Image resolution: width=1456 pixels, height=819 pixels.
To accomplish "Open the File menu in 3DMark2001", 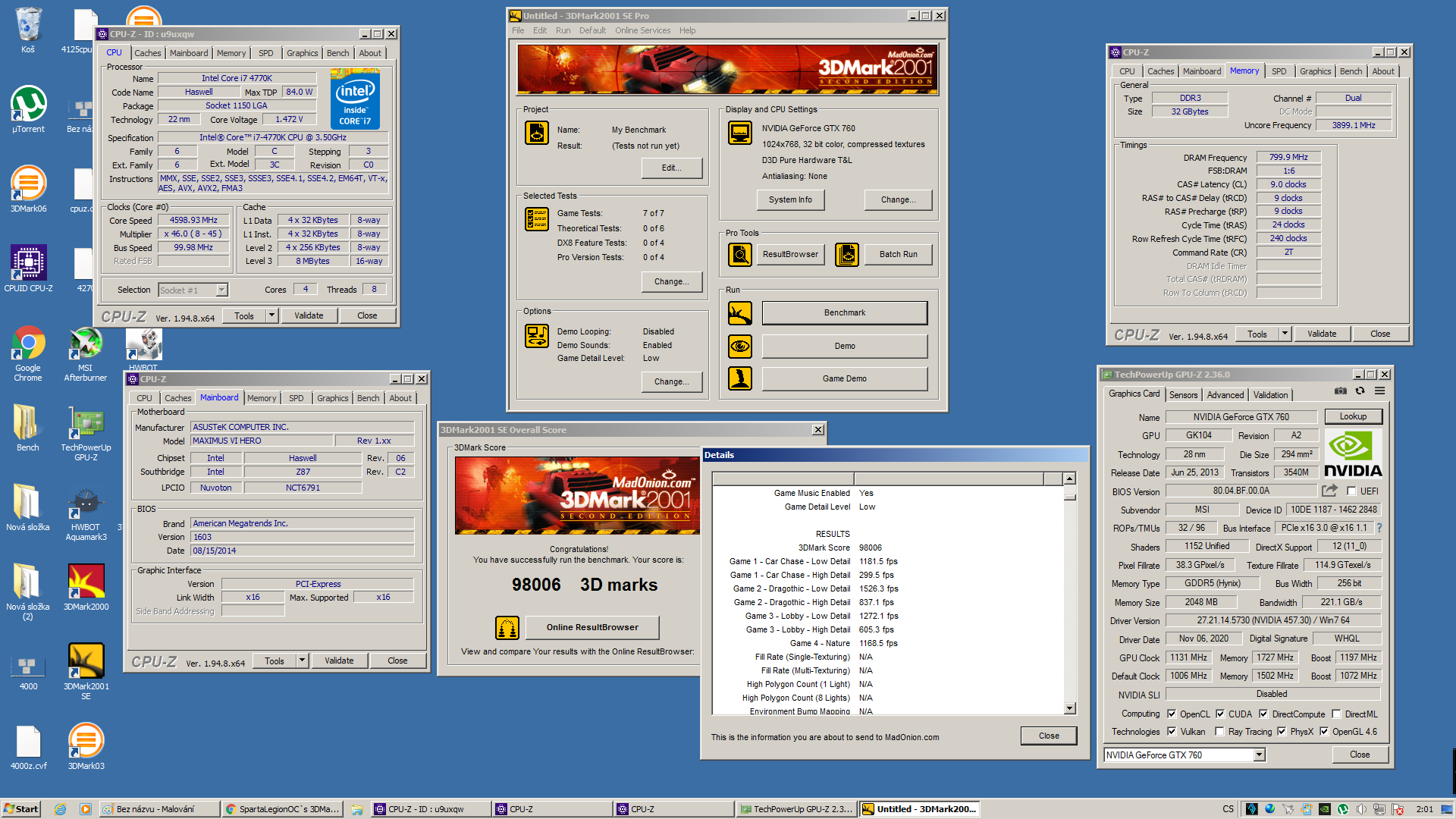I will tap(518, 31).
